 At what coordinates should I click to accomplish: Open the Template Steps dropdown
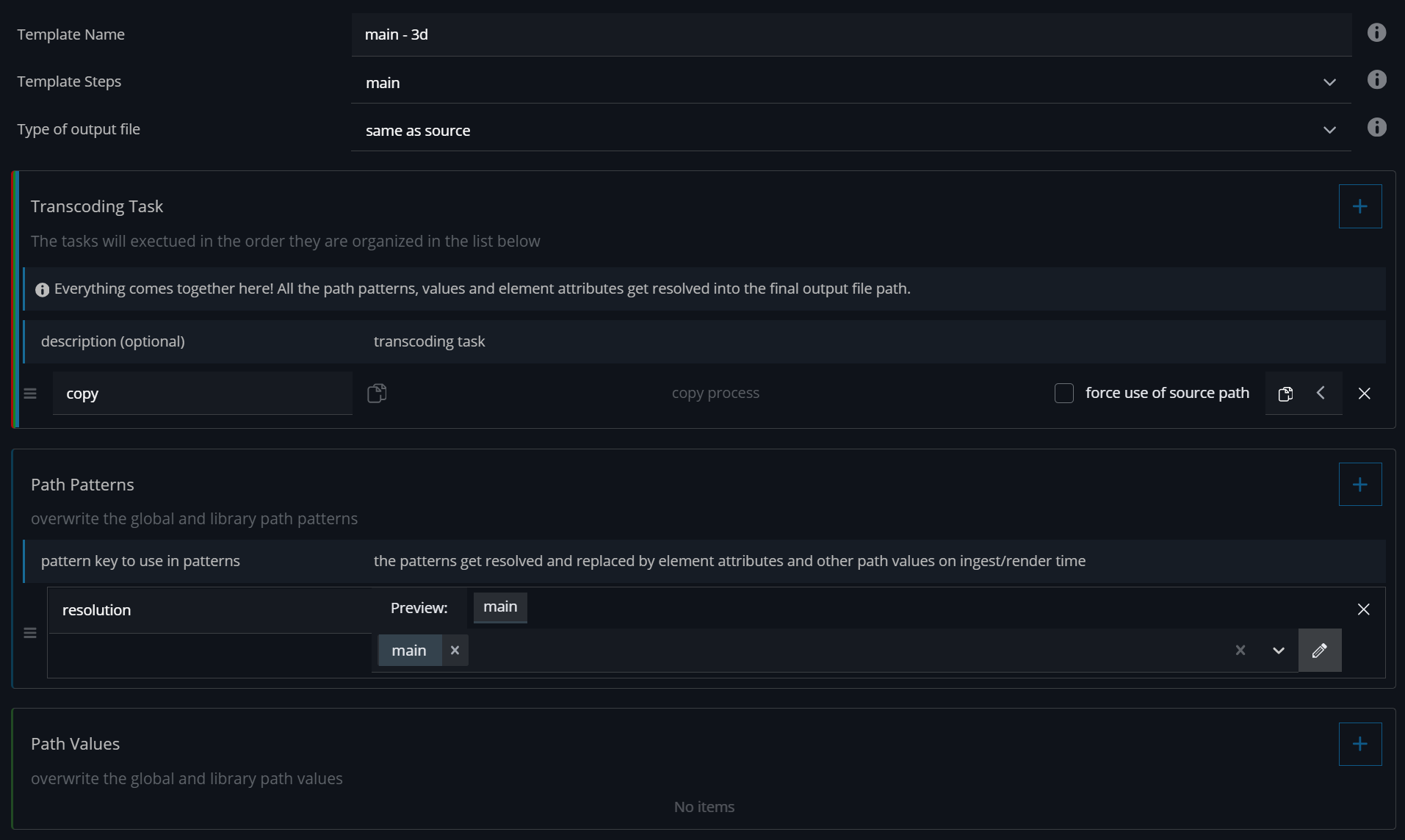pyautogui.click(x=1329, y=82)
